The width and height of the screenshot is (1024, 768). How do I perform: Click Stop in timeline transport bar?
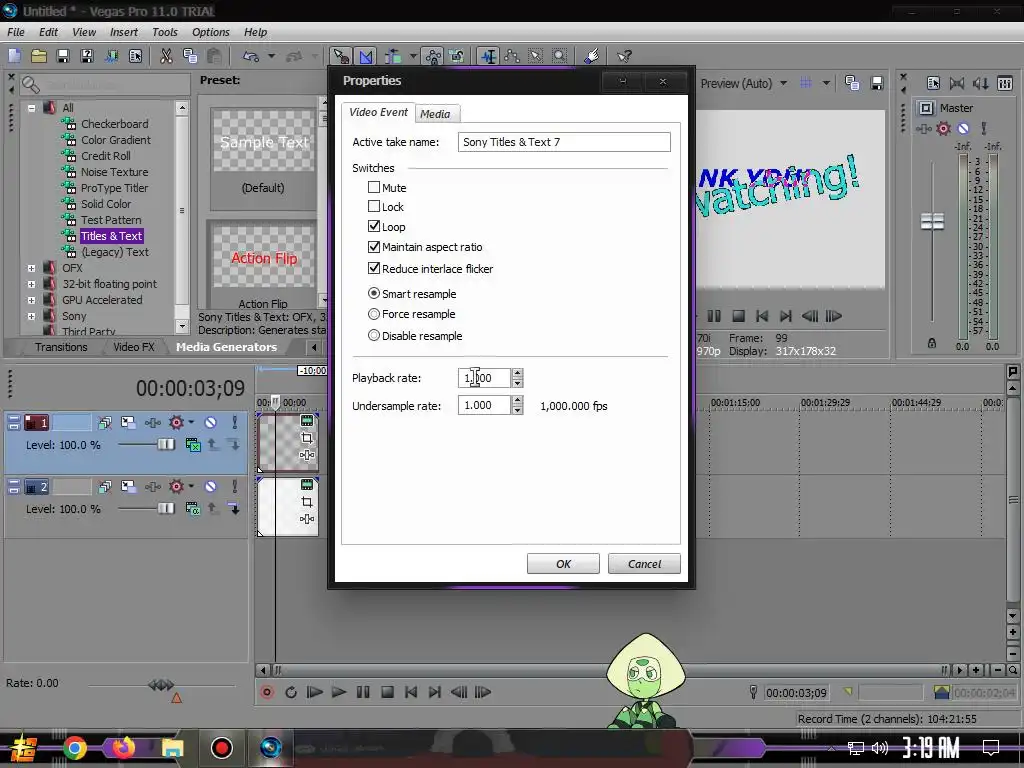[387, 692]
